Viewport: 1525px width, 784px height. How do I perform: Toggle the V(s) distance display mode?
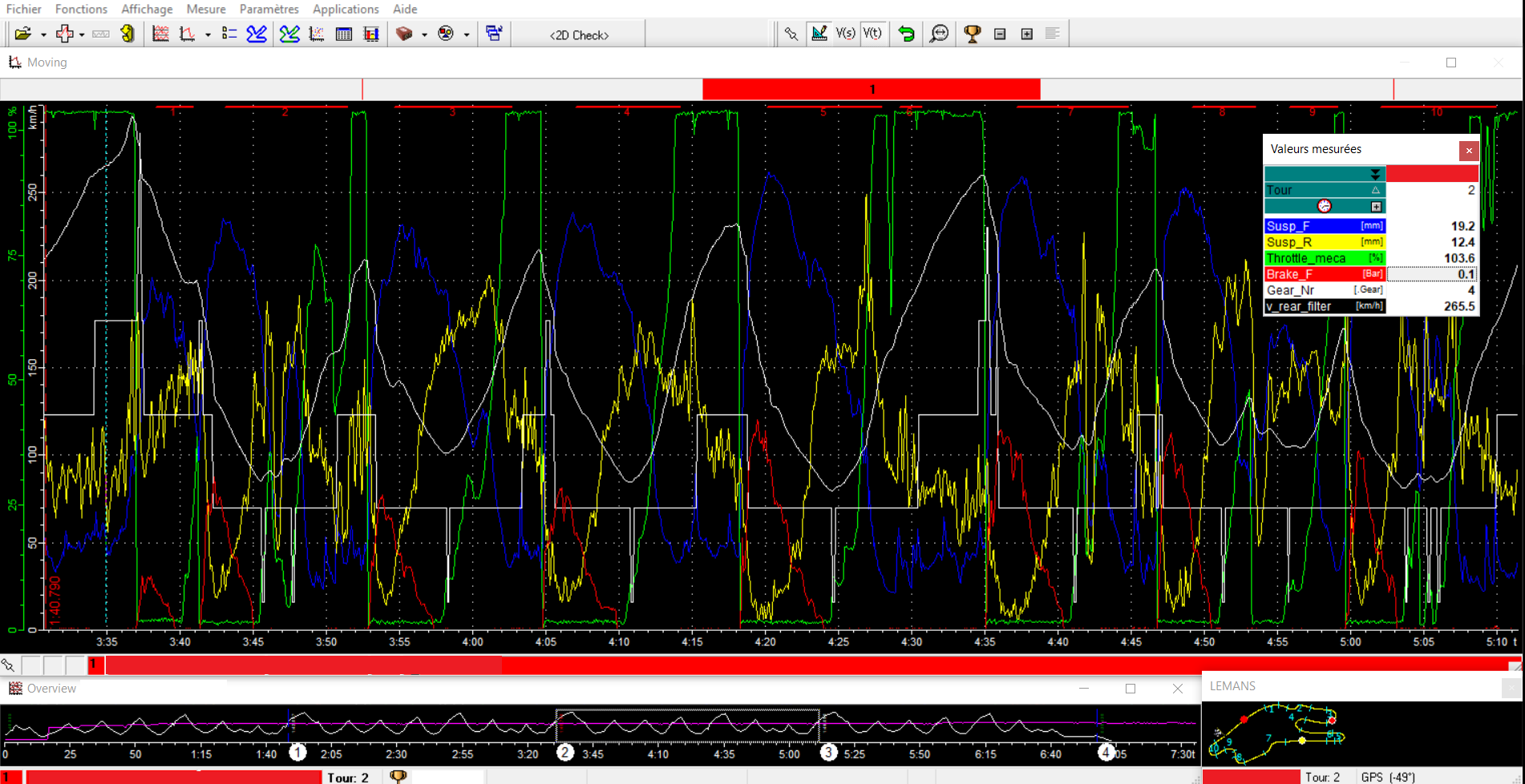click(845, 34)
